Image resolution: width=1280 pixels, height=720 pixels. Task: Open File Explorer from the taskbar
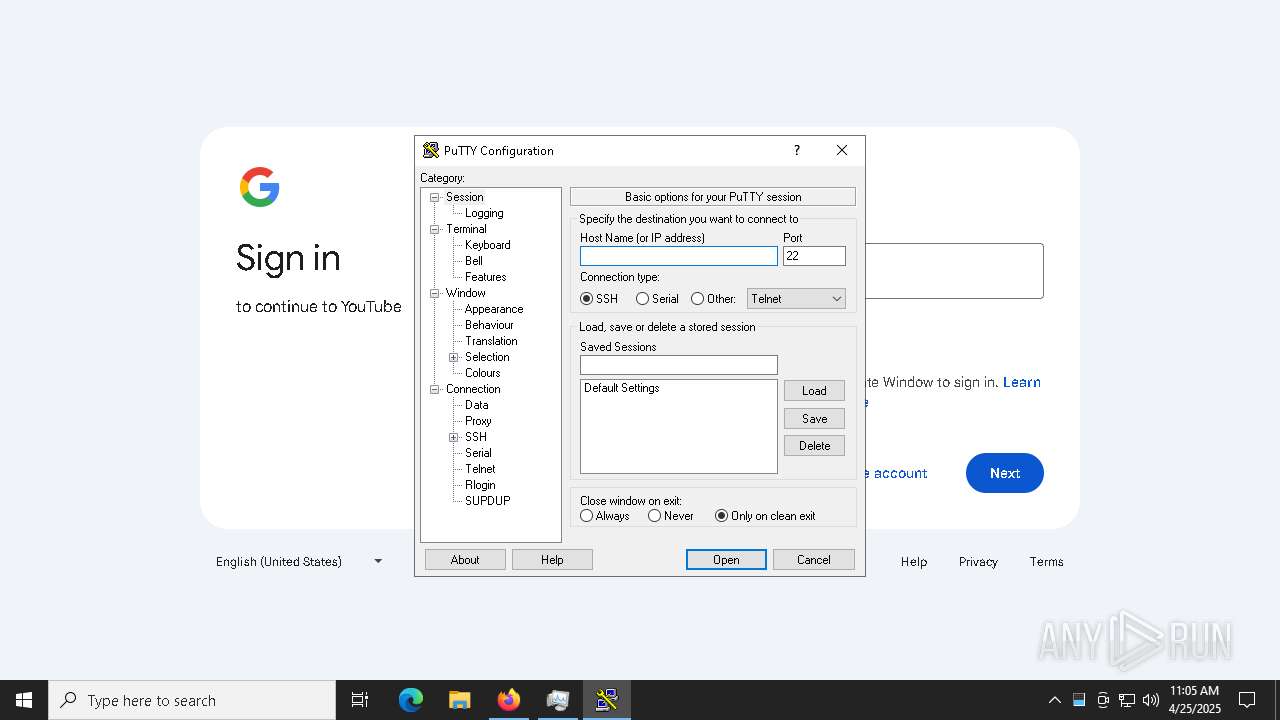[459, 700]
